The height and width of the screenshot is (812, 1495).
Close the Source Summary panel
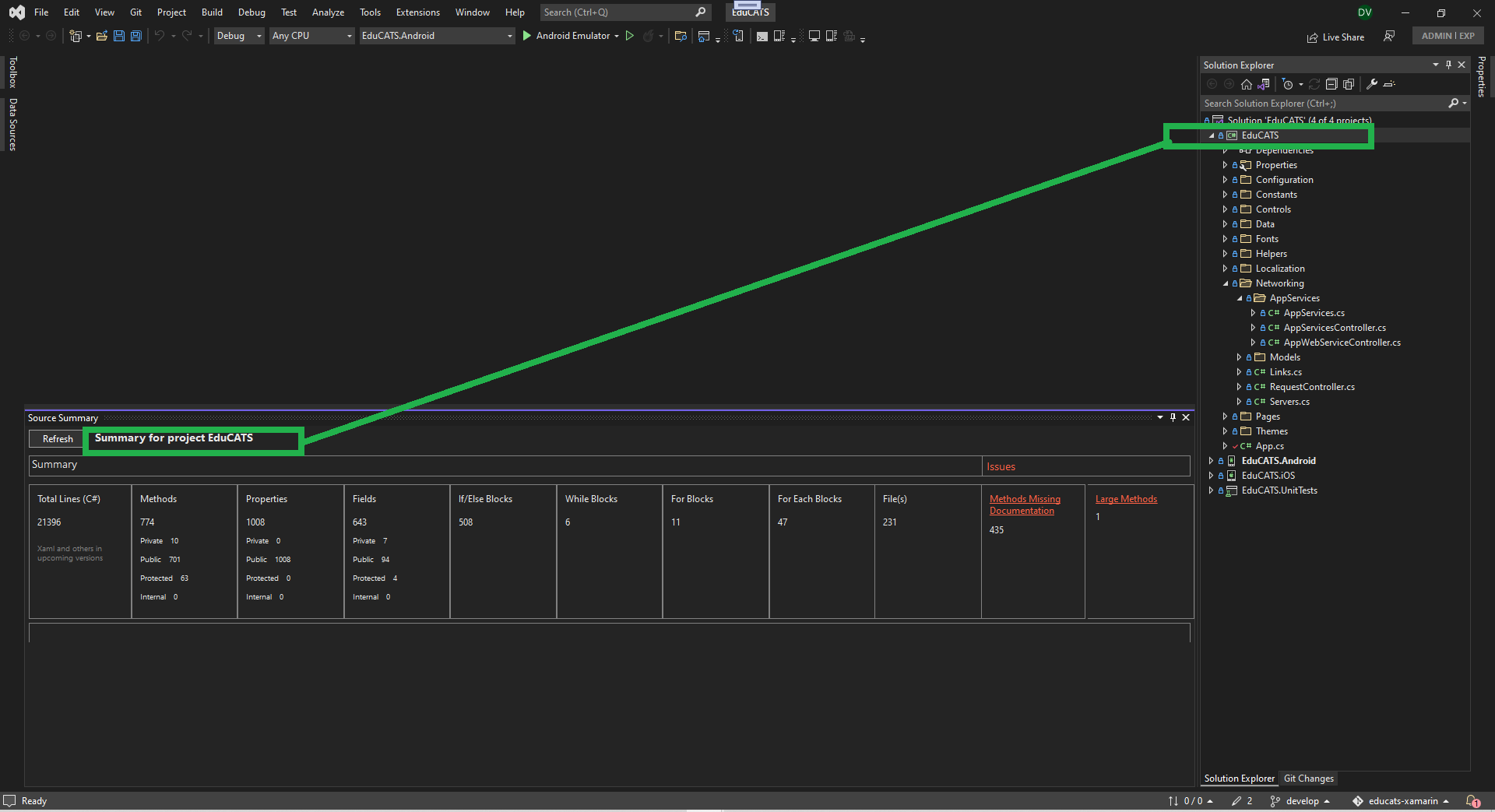1186,417
